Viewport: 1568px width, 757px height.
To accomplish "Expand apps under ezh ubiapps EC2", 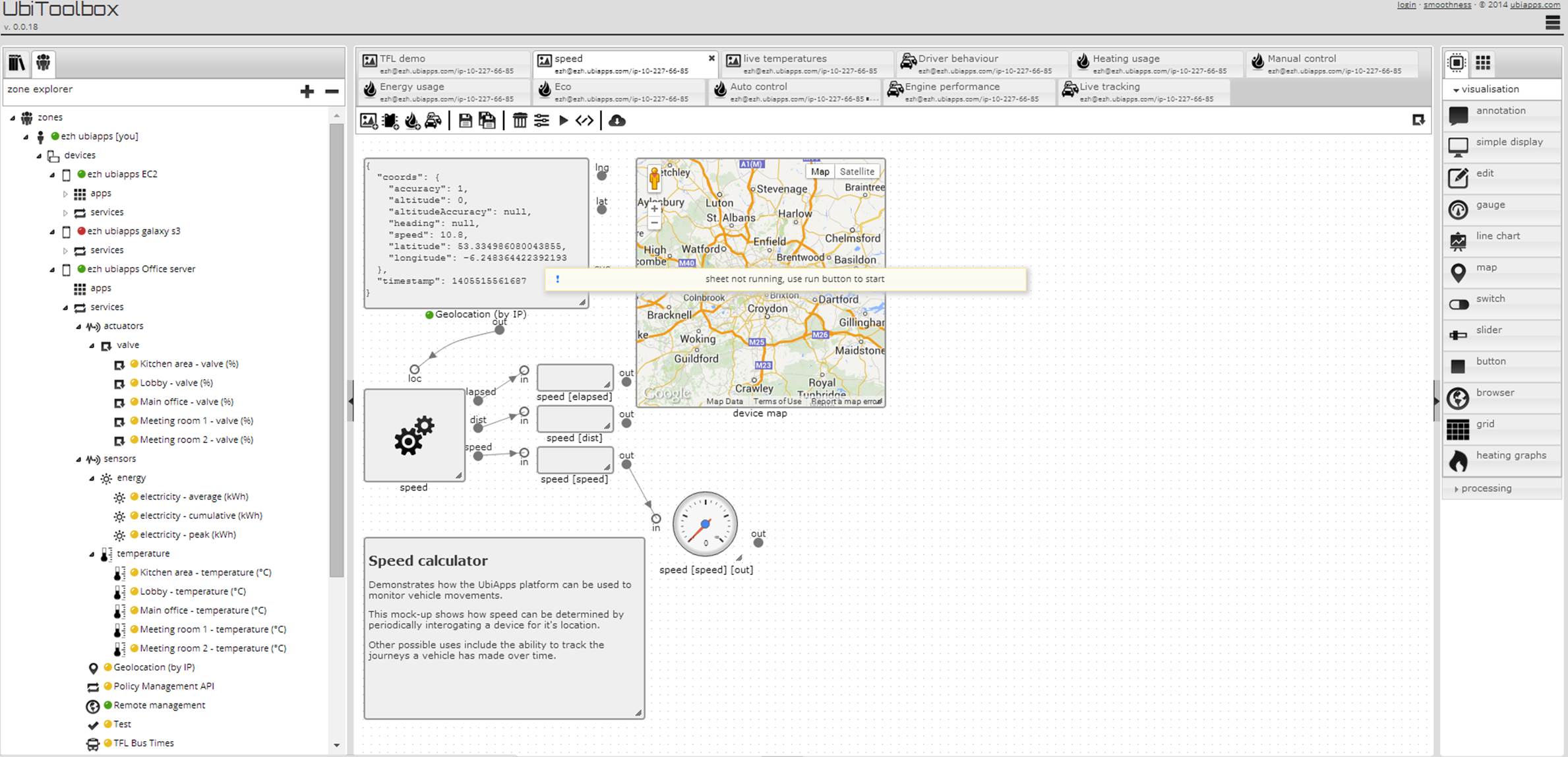I will pos(65,194).
